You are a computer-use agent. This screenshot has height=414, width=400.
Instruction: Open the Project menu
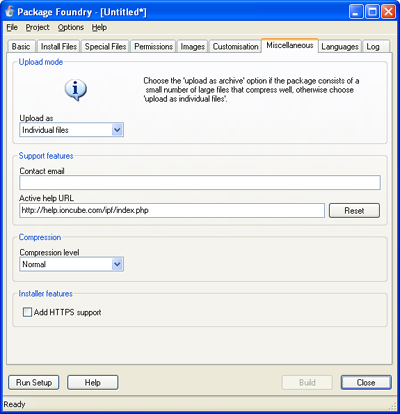click(x=38, y=27)
